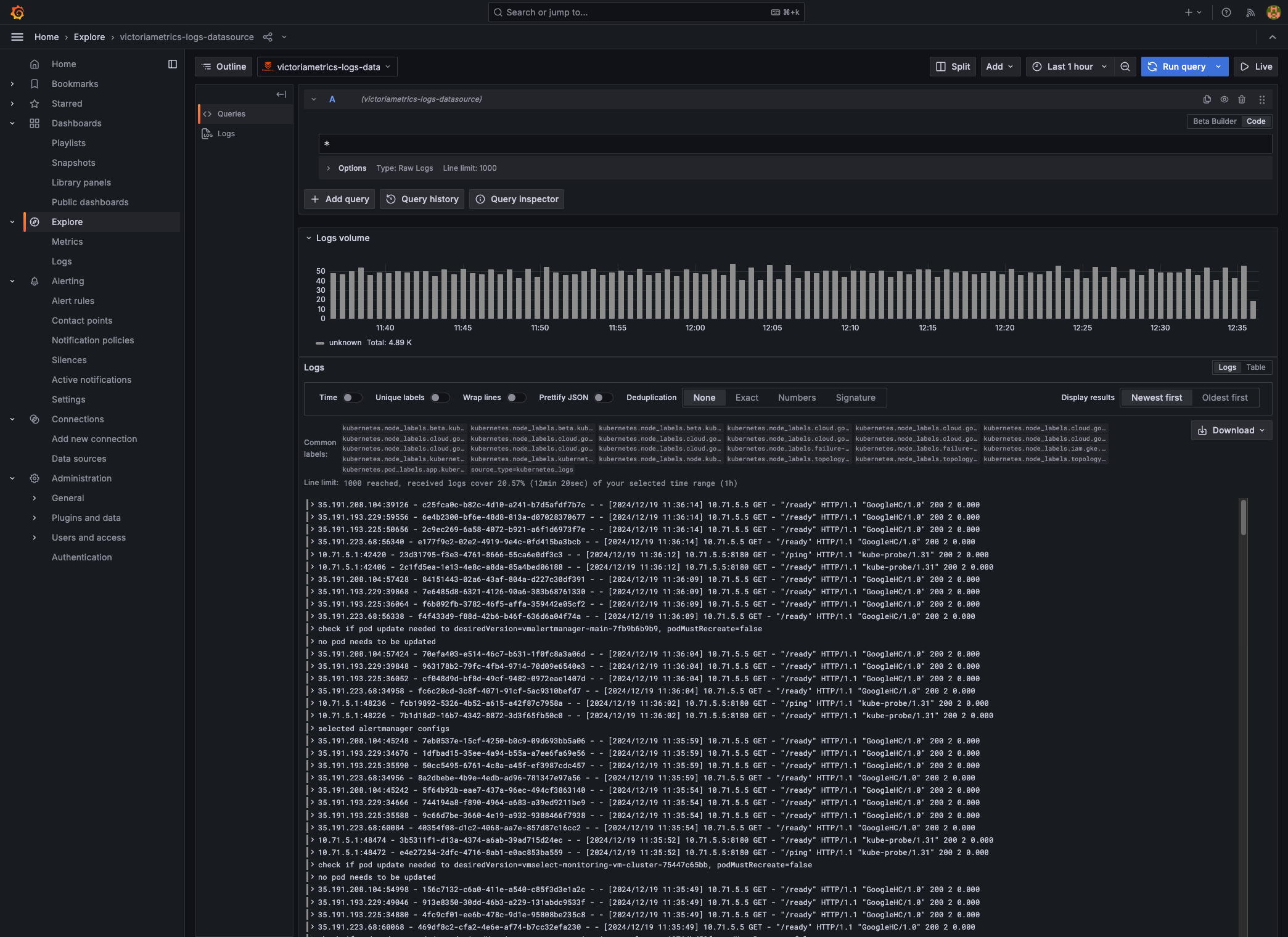Click the zoom out time range icon
Image resolution: width=1288 pixels, height=937 pixels.
[1125, 67]
